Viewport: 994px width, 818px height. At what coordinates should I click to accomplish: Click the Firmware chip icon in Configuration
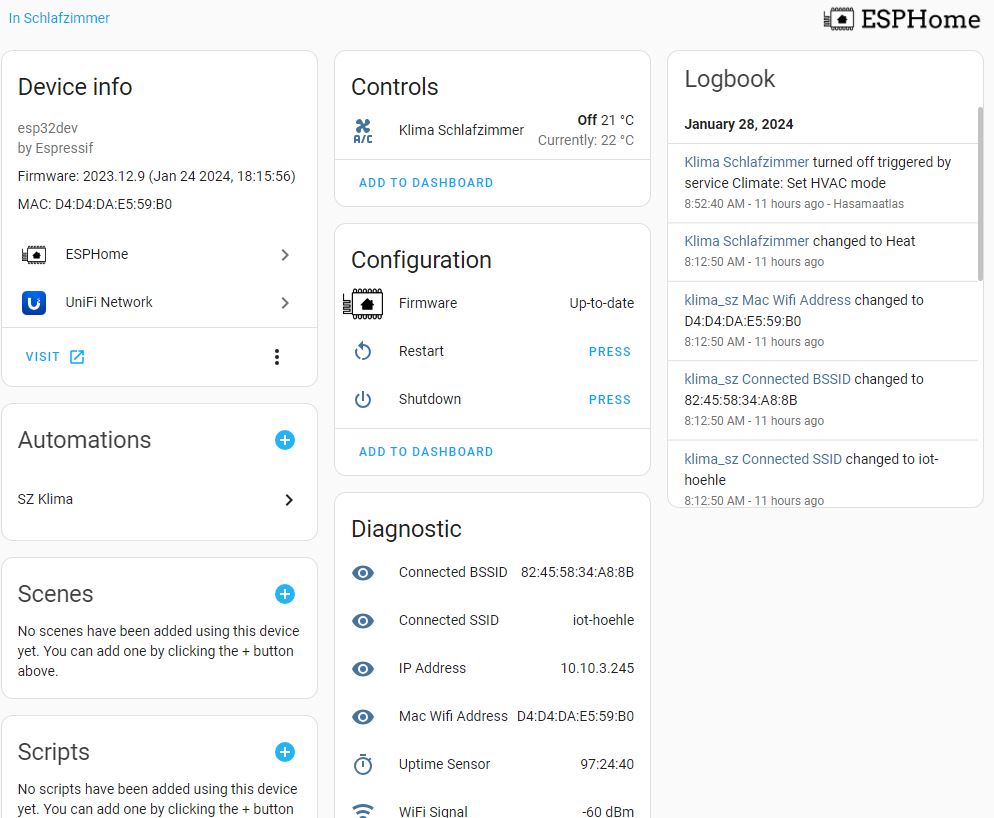pyautogui.click(x=363, y=304)
